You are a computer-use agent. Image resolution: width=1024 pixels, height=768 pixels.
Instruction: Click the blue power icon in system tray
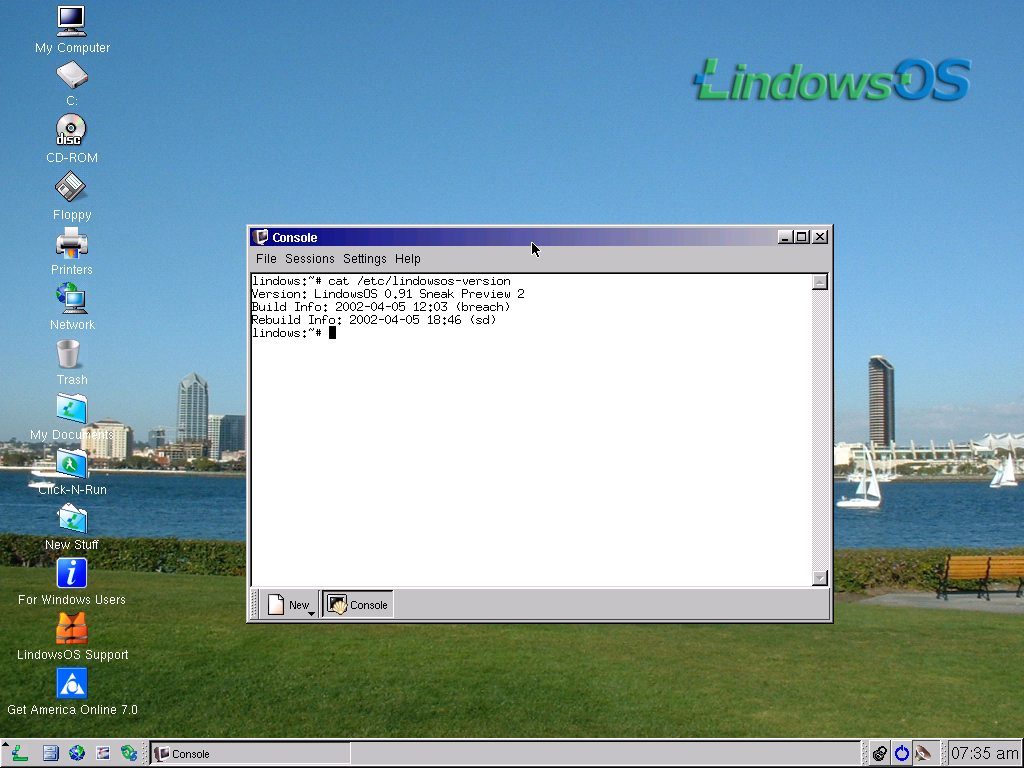[901, 753]
